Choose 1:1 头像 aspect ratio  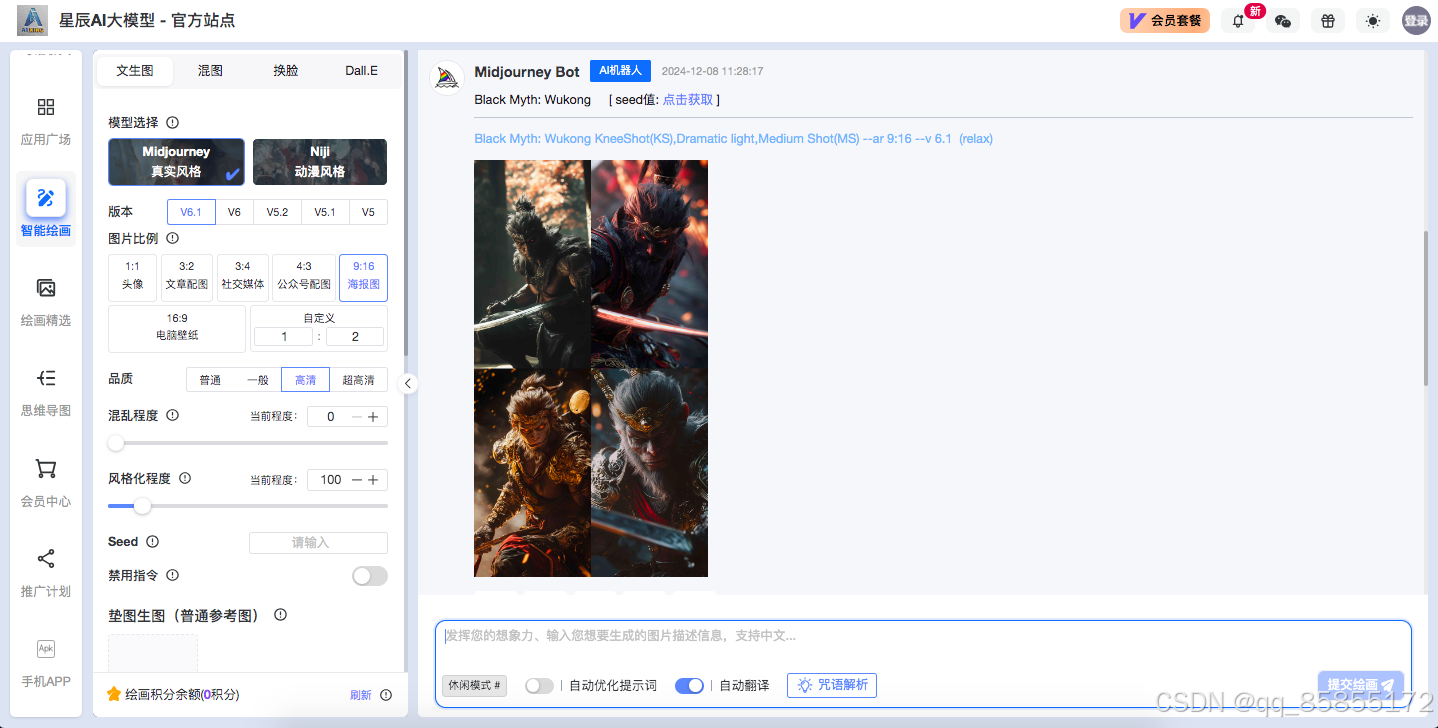(132, 278)
